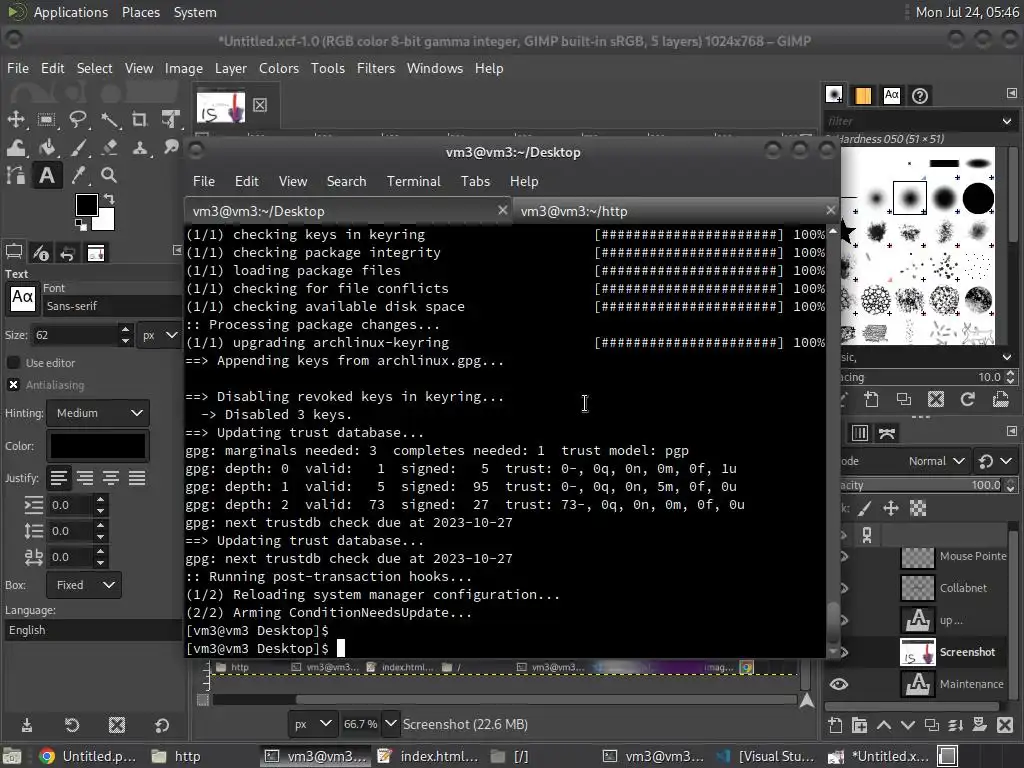Duplicate the selected layer
The image size is (1024, 768).
point(932,725)
